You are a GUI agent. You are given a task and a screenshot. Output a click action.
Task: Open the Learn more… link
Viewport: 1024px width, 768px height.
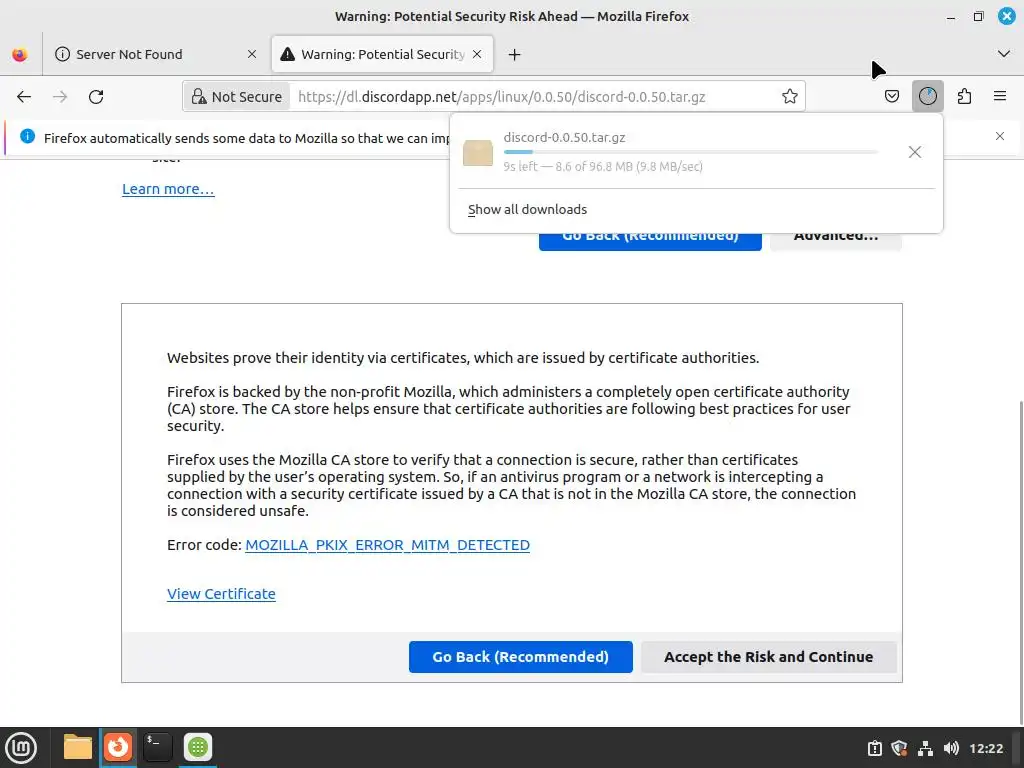click(168, 189)
